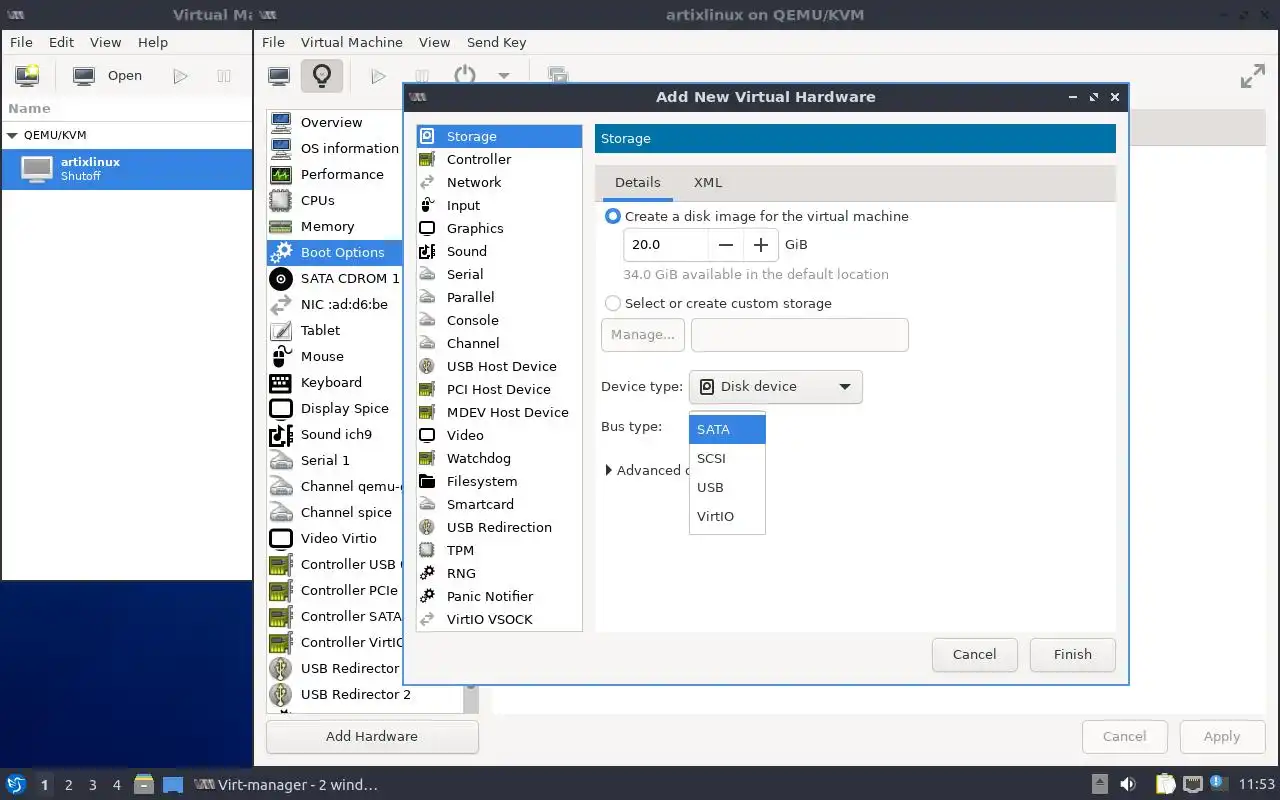Select USB Redirection hardware type
The height and width of the screenshot is (800, 1280).
[x=499, y=527]
